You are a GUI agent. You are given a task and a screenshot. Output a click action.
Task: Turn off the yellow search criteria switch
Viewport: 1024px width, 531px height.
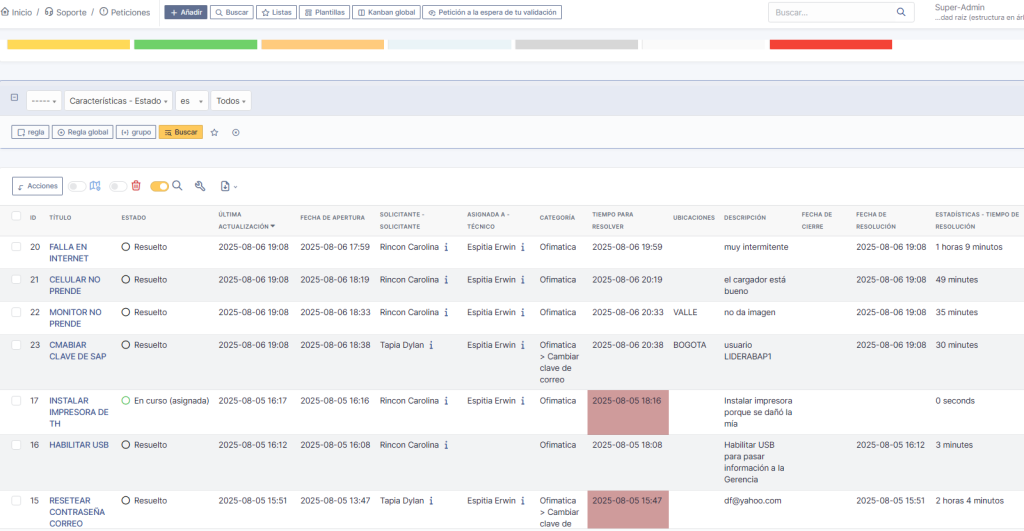pos(159,186)
